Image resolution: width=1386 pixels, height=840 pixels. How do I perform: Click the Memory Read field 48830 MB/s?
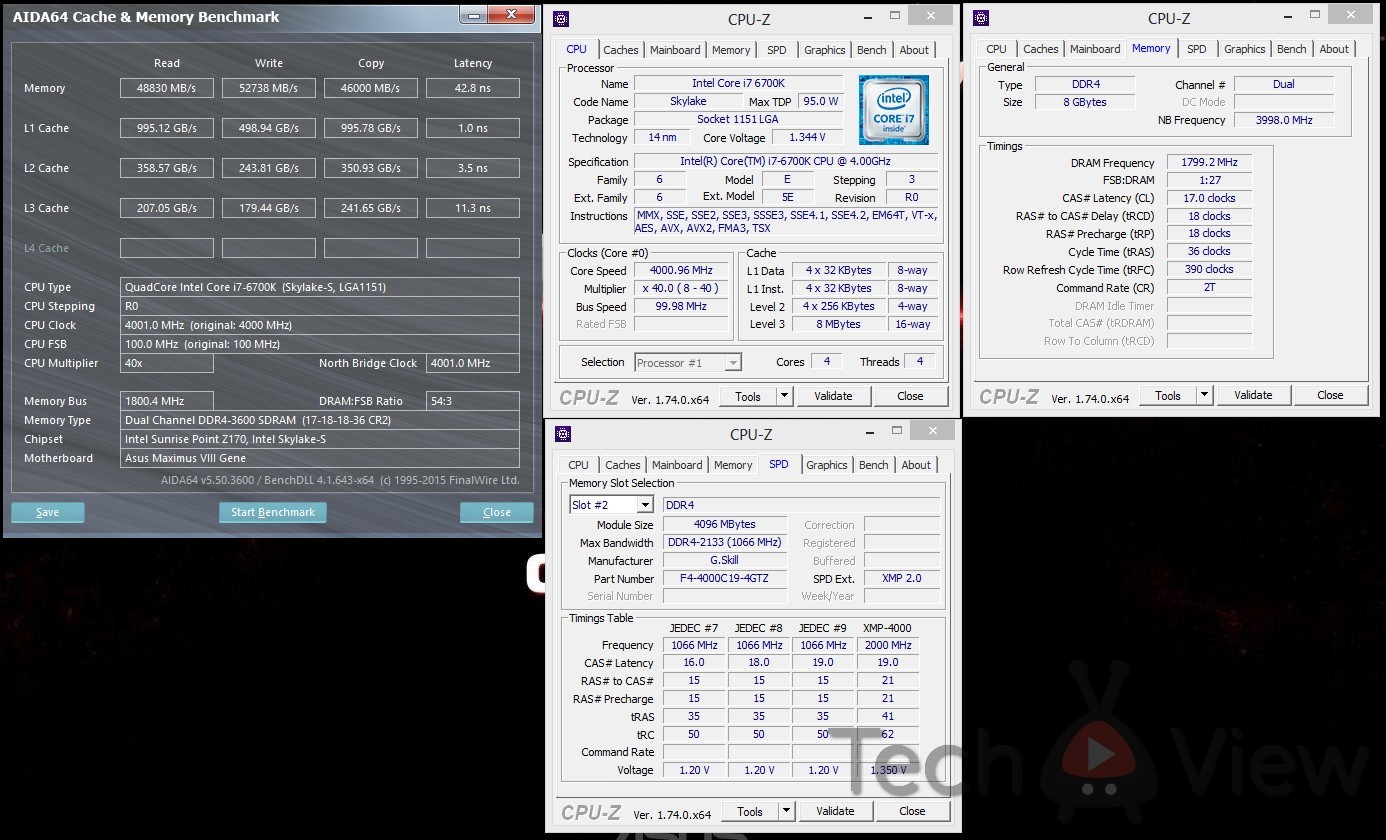pyautogui.click(x=167, y=88)
